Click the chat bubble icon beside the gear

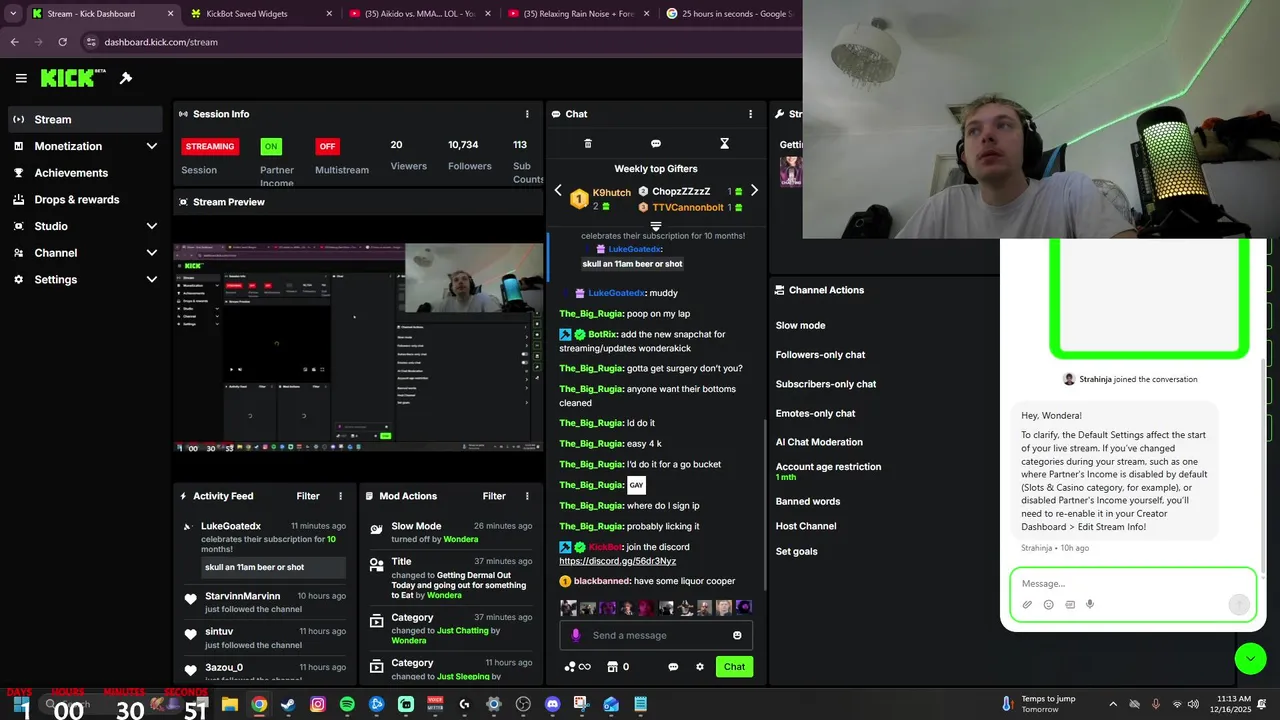click(673, 667)
